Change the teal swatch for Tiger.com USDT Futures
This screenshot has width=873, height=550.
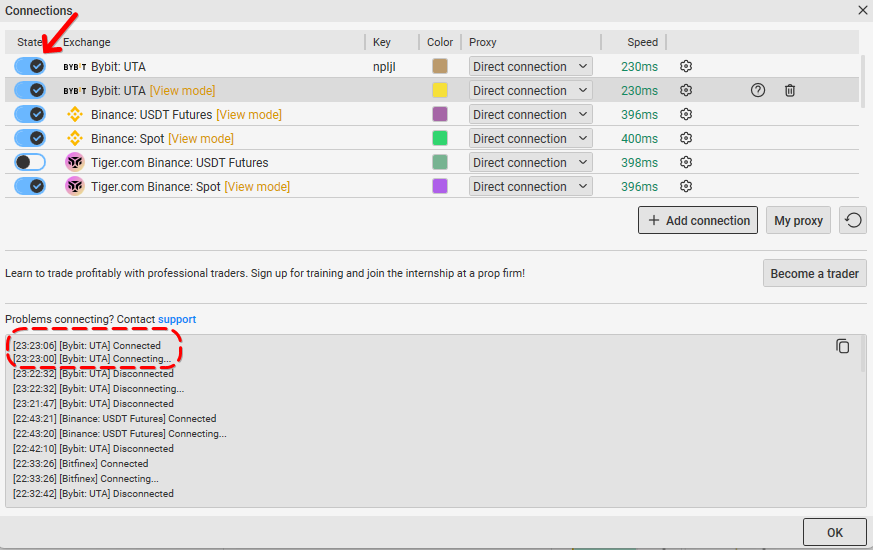(x=440, y=162)
